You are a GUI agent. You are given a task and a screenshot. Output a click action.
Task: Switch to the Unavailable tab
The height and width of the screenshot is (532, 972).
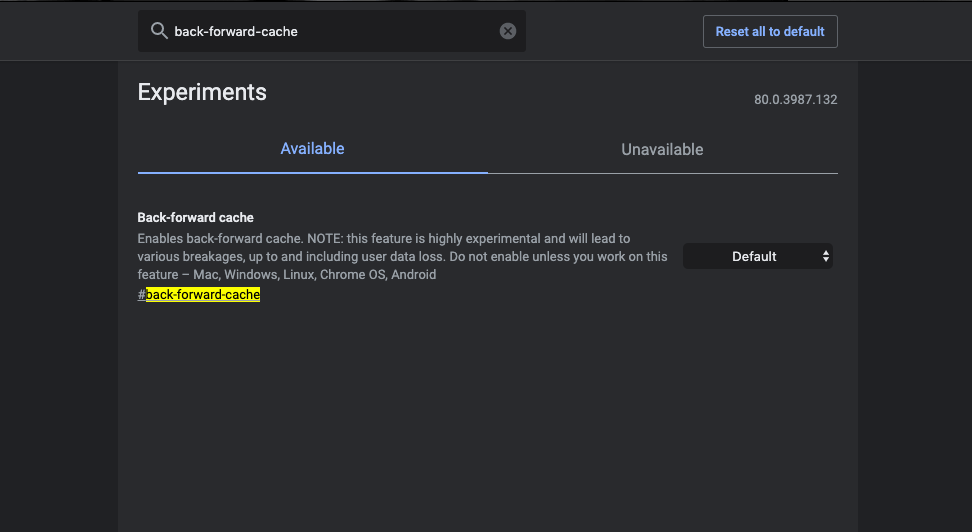662,149
